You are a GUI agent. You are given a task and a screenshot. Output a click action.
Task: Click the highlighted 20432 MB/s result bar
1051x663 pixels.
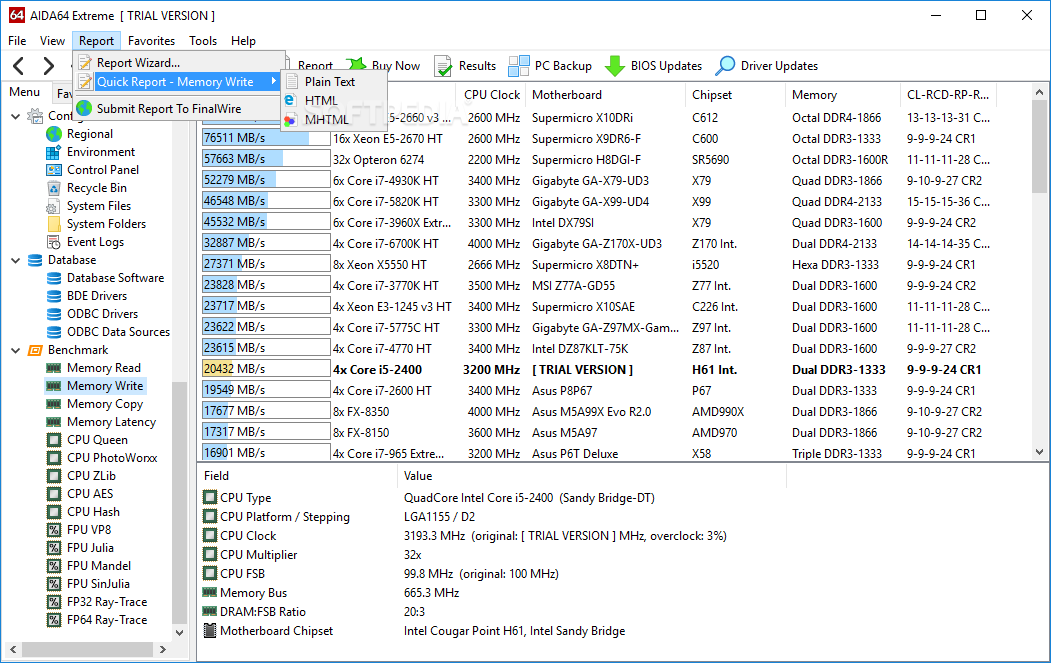coord(266,369)
